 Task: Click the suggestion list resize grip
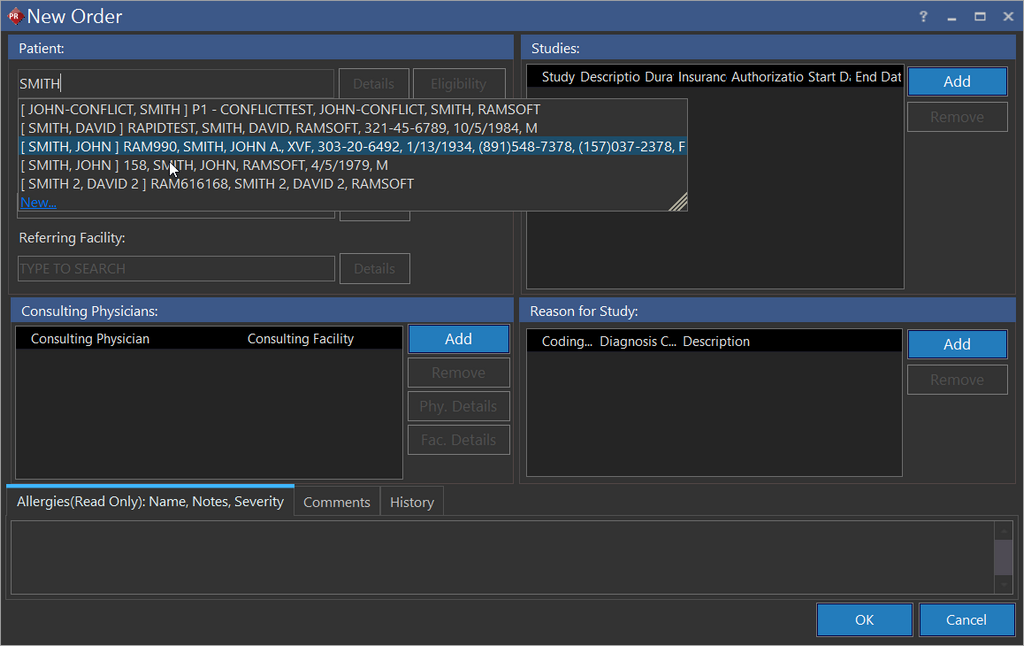(x=678, y=202)
